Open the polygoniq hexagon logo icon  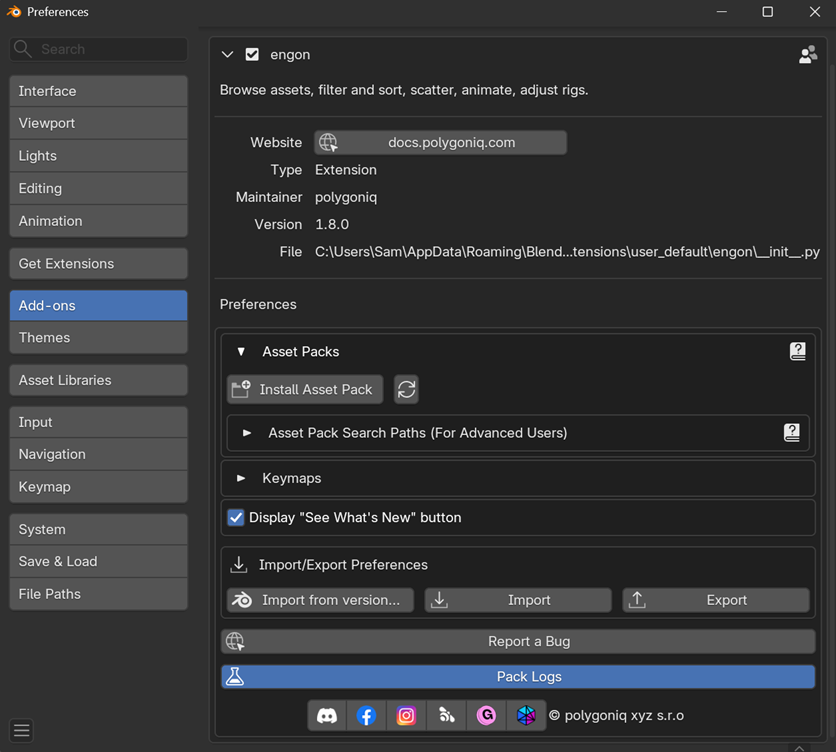tap(526, 715)
